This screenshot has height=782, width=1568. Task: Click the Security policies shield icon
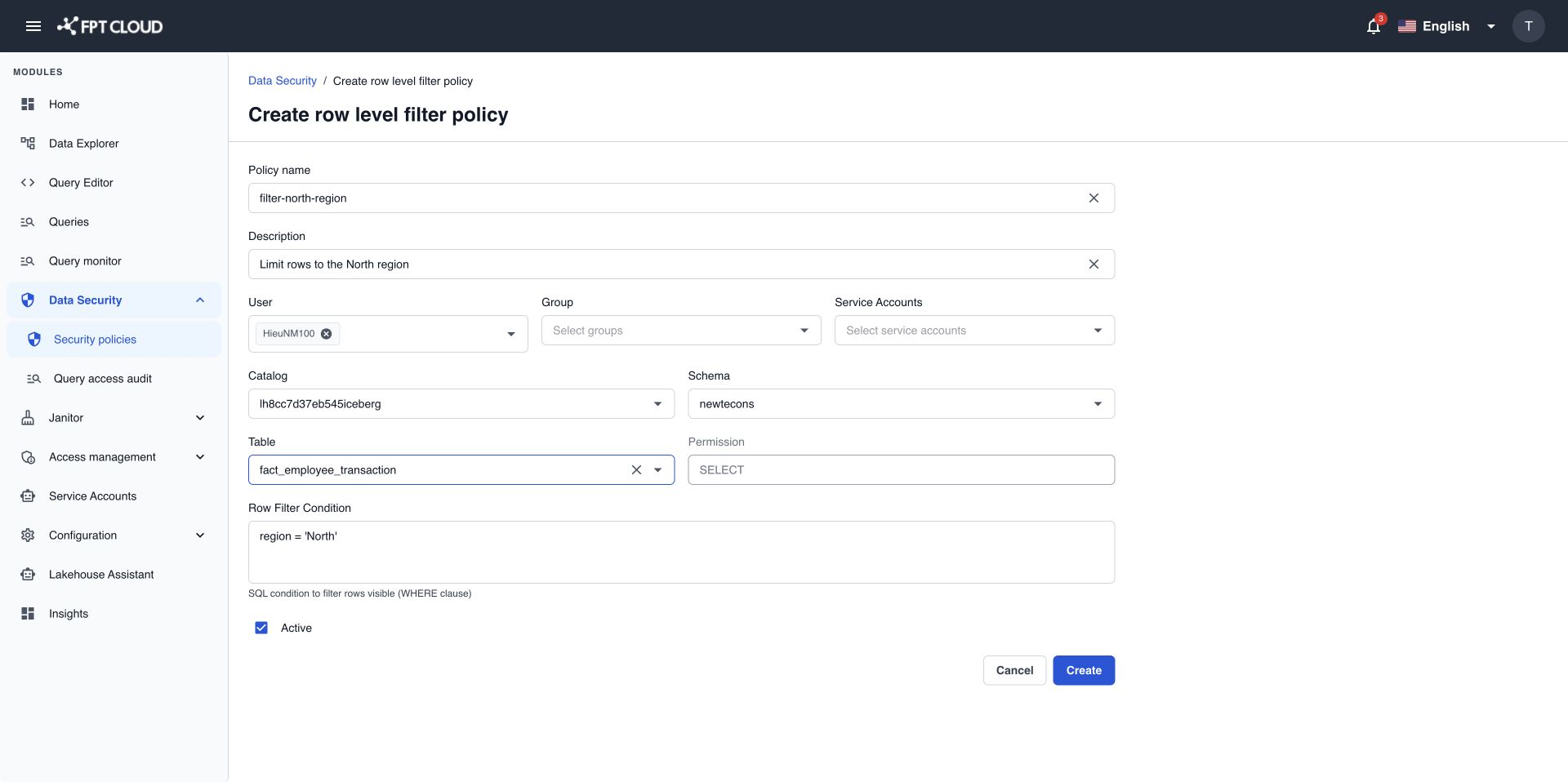click(x=34, y=340)
